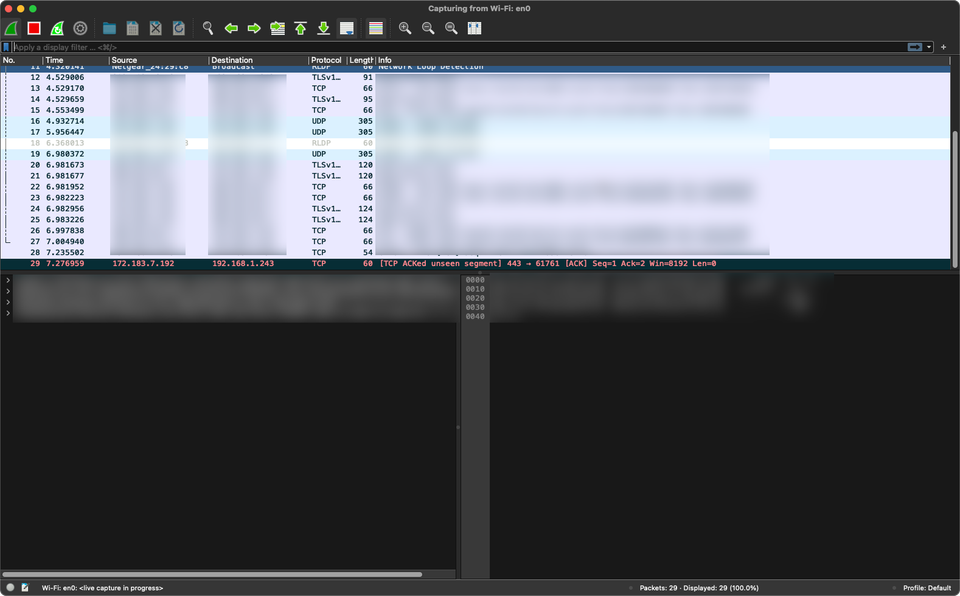Sort by Time column header

(76, 60)
